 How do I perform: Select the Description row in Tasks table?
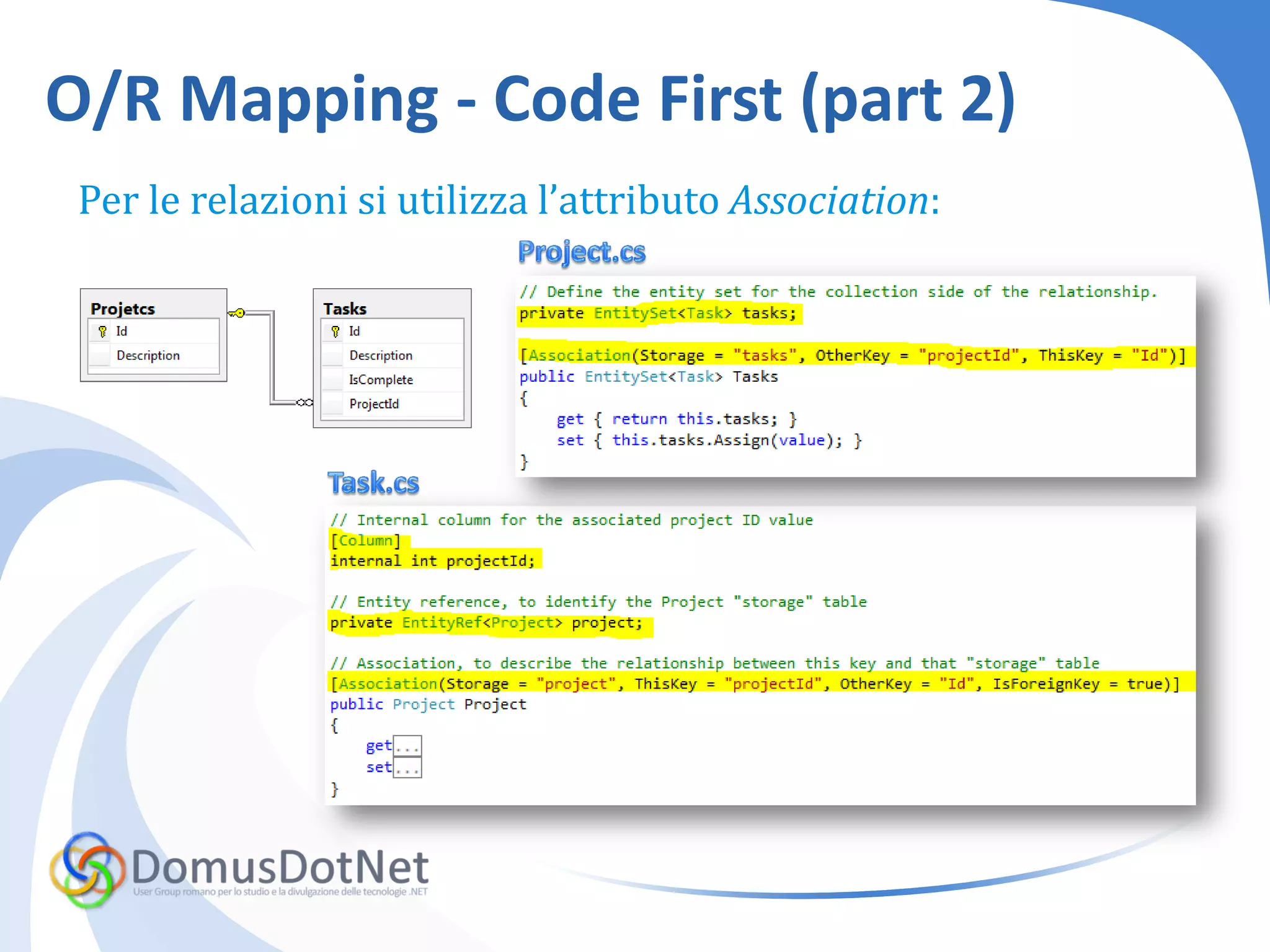(393, 355)
